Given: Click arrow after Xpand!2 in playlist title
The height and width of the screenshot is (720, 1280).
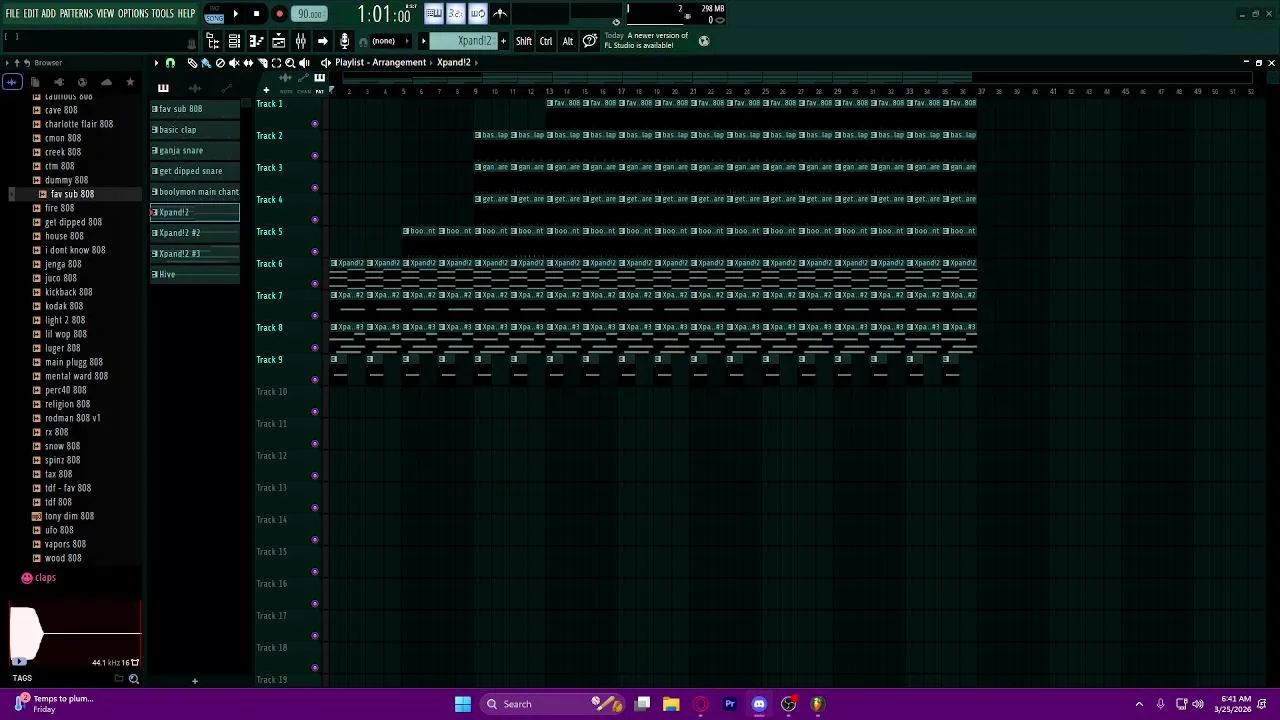Looking at the screenshot, I should coord(476,62).
